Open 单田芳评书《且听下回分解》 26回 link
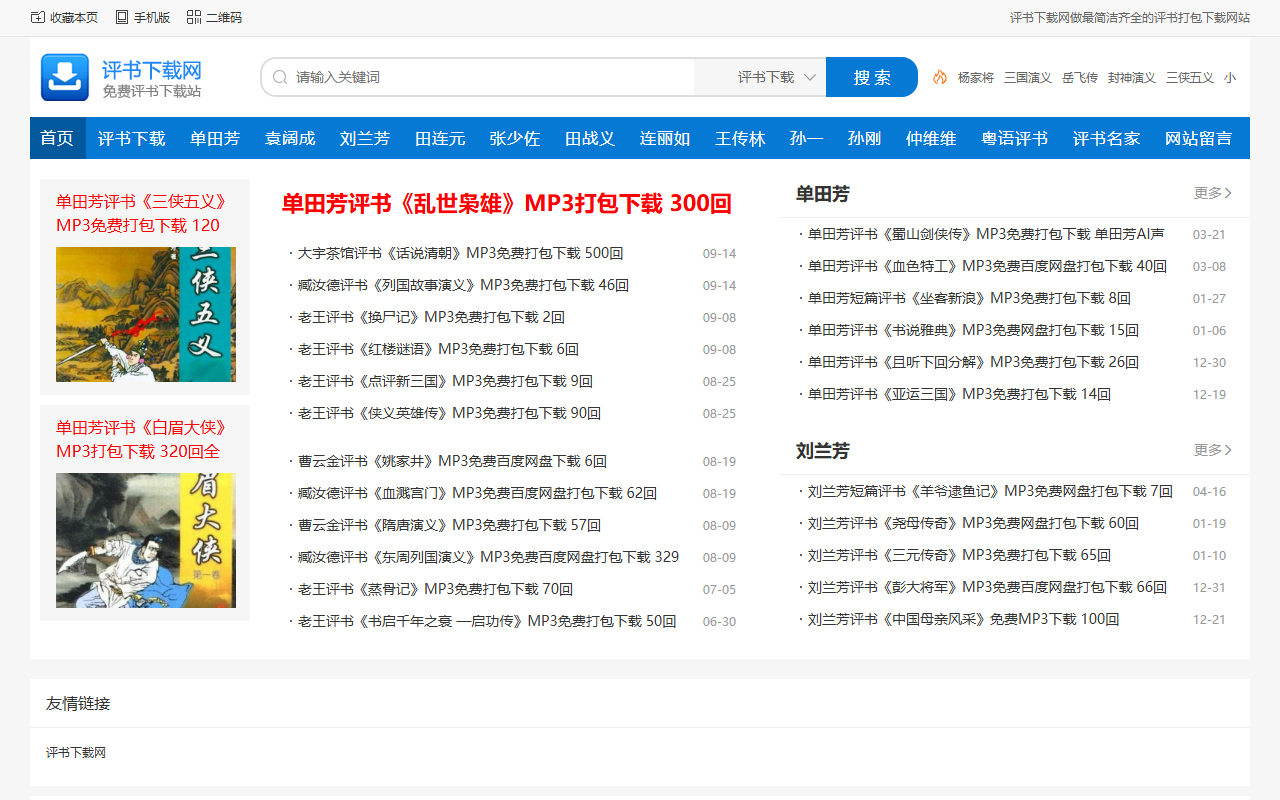Screen dimensions: 1280x800 973,362
